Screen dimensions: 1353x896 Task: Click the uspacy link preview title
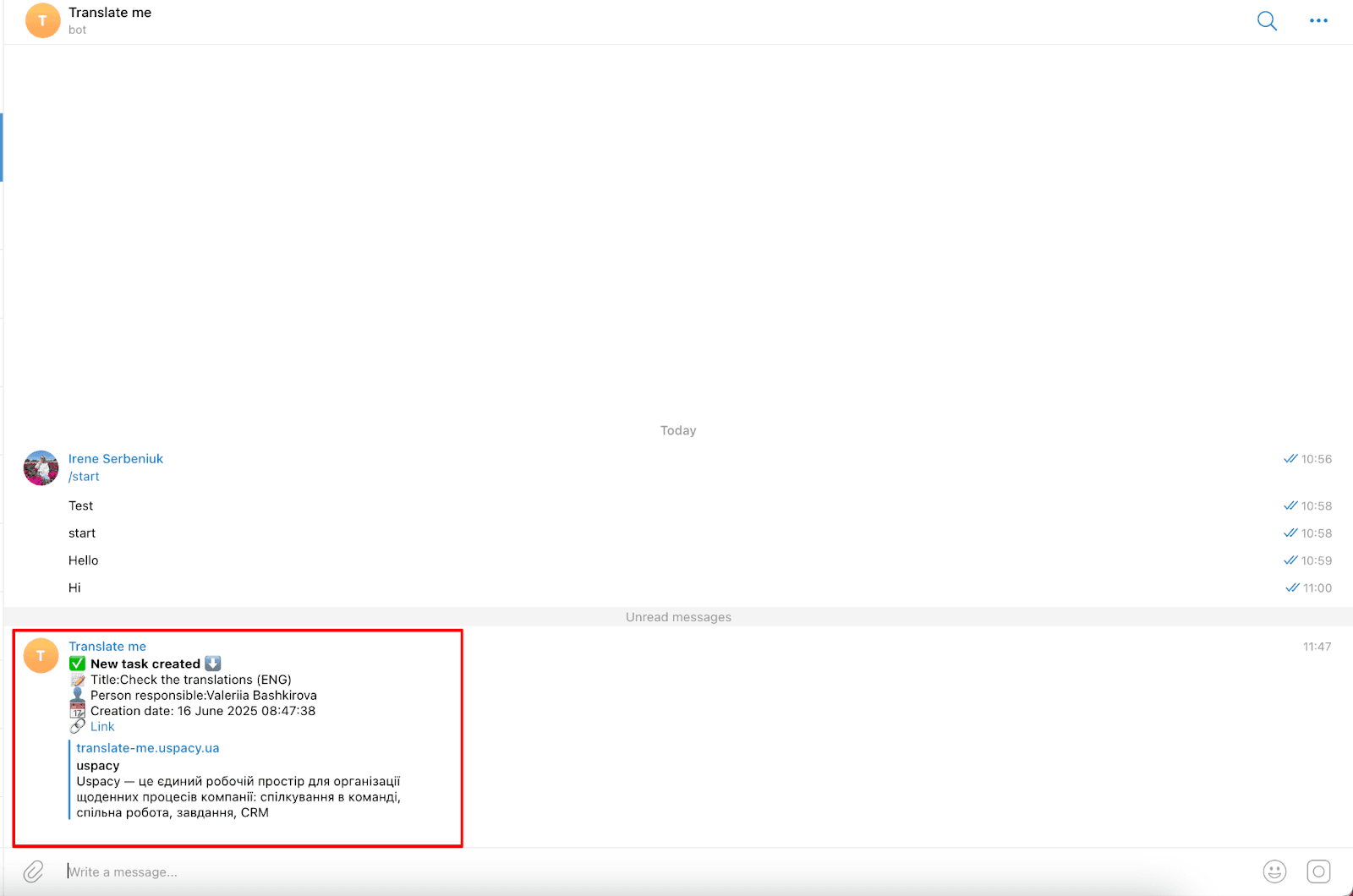pos(98,766)
